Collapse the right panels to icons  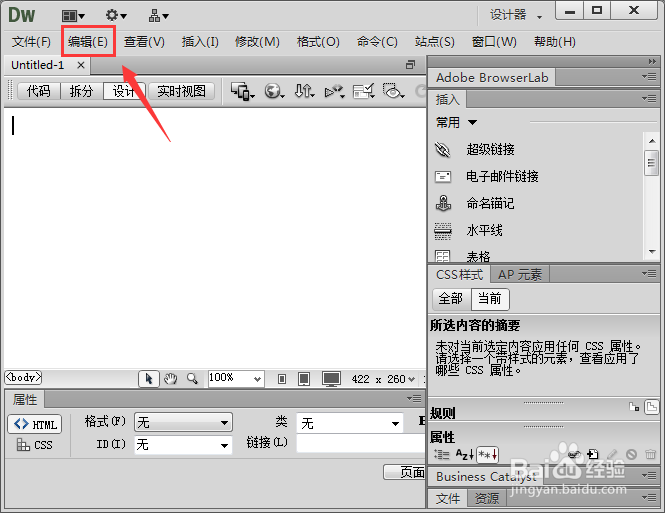tap(652, 61)
